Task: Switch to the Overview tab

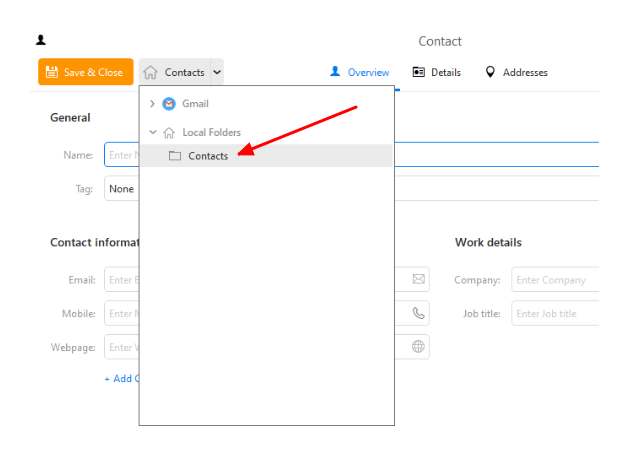Action: tap(360, 72)
